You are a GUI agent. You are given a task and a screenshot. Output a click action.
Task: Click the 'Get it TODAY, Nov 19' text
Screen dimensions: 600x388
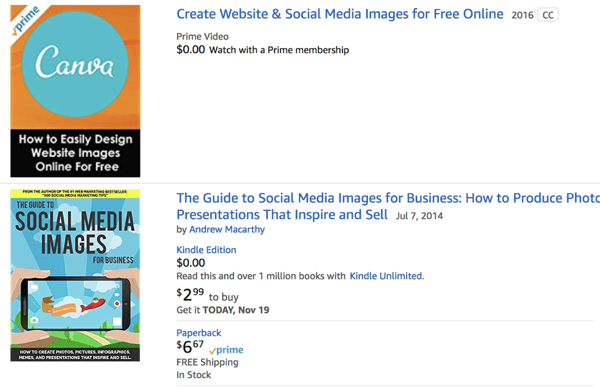223,310
